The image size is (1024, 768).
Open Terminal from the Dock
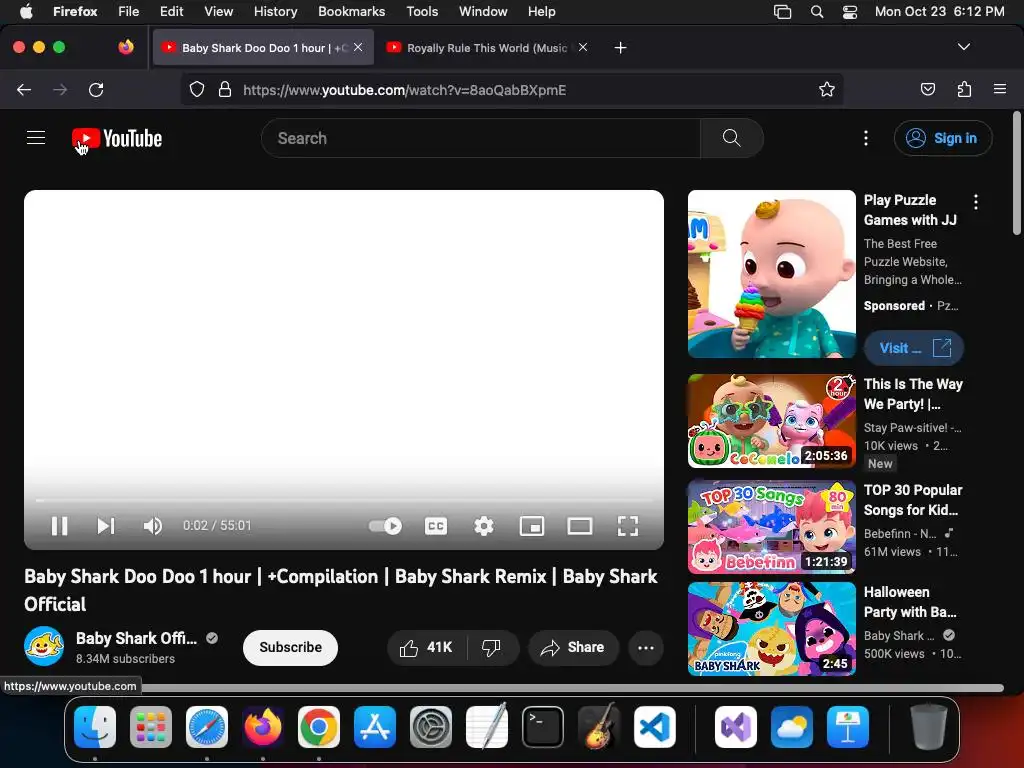pyautogui.click(x=543, y=727)
